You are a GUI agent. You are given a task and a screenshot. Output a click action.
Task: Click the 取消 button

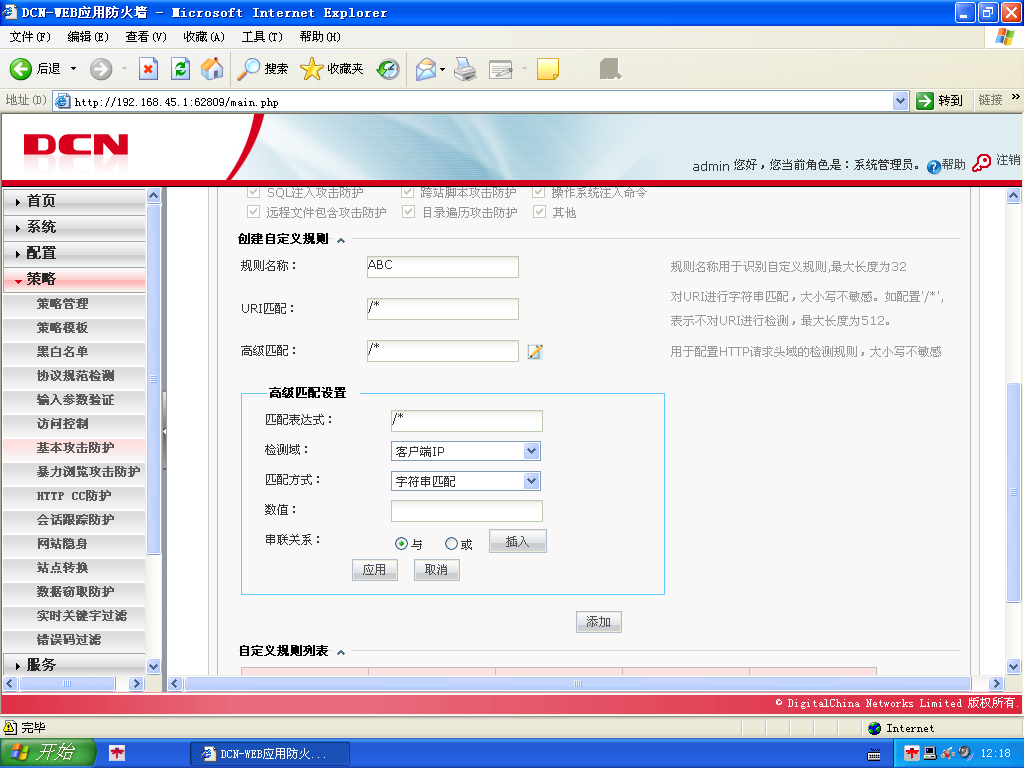point(436,569)
